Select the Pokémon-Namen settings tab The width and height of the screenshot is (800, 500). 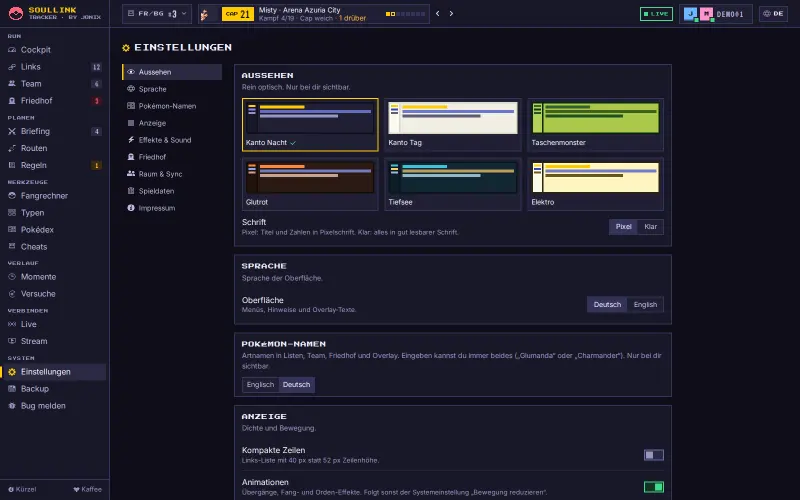(172, 106)
